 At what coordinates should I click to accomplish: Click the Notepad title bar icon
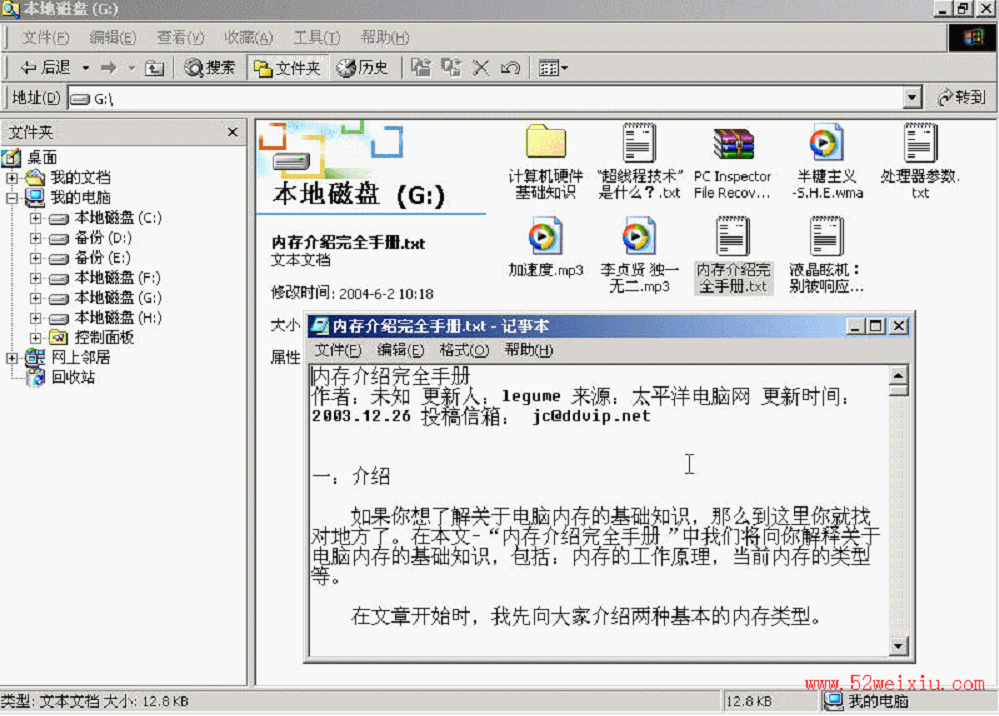coord(319,326)
